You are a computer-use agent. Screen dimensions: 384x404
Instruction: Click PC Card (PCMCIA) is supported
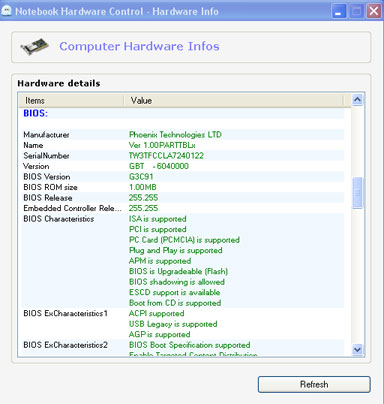tap(184, 240)
